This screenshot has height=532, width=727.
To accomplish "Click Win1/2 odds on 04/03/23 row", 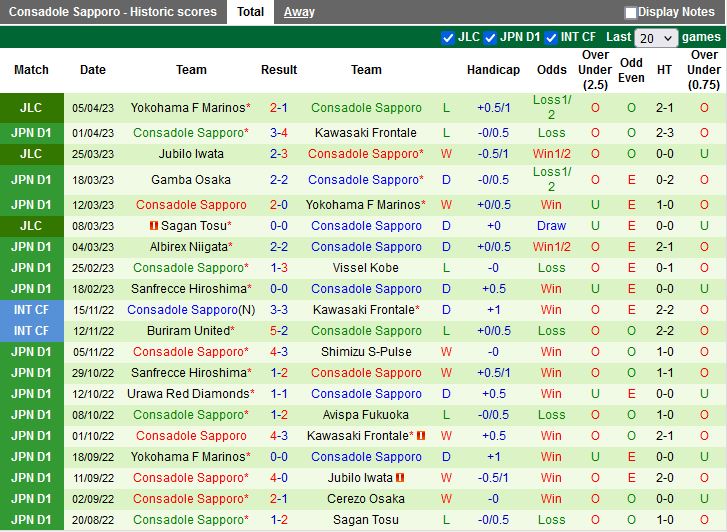I will (551, 247).
